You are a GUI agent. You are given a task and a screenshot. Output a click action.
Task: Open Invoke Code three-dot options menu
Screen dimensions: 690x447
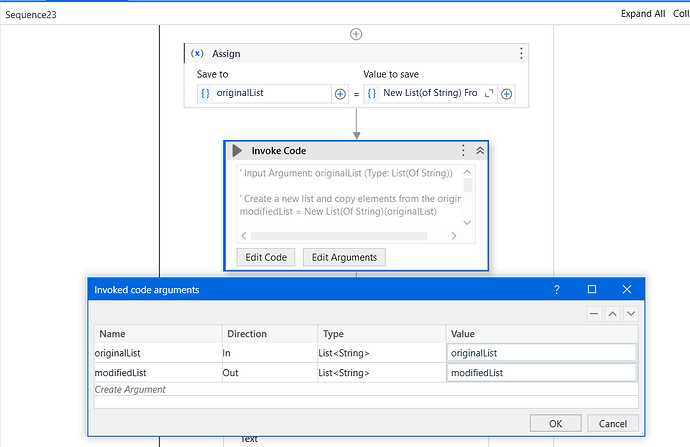463,150
